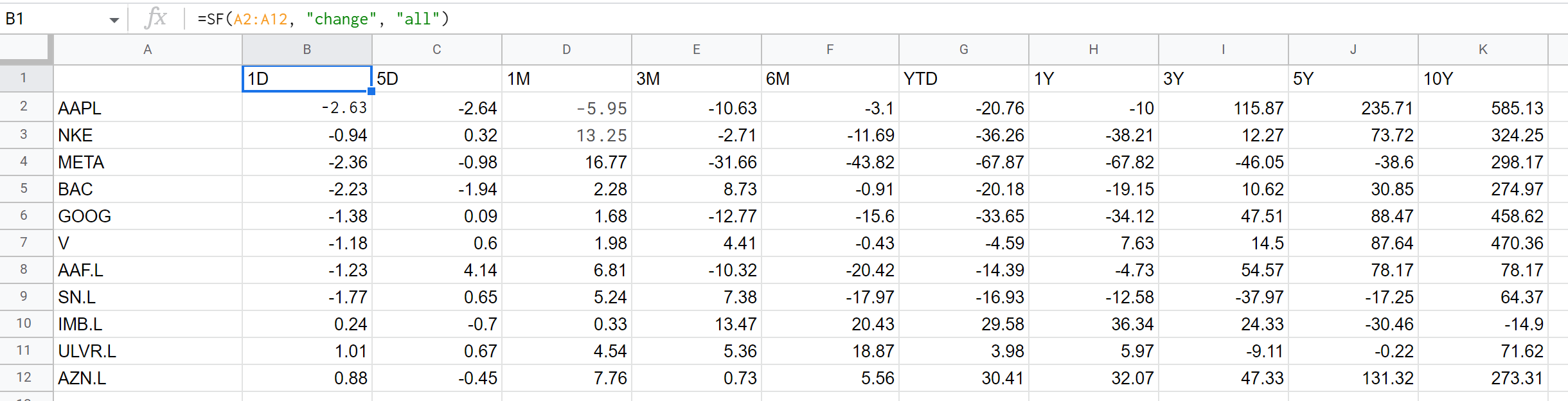Select row 4 header

pos(24,161)
